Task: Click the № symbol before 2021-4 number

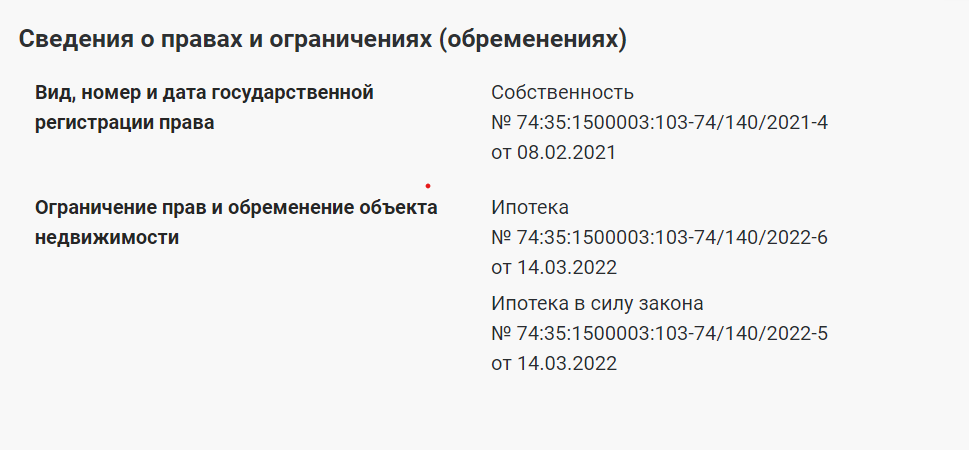Action: 501,122
